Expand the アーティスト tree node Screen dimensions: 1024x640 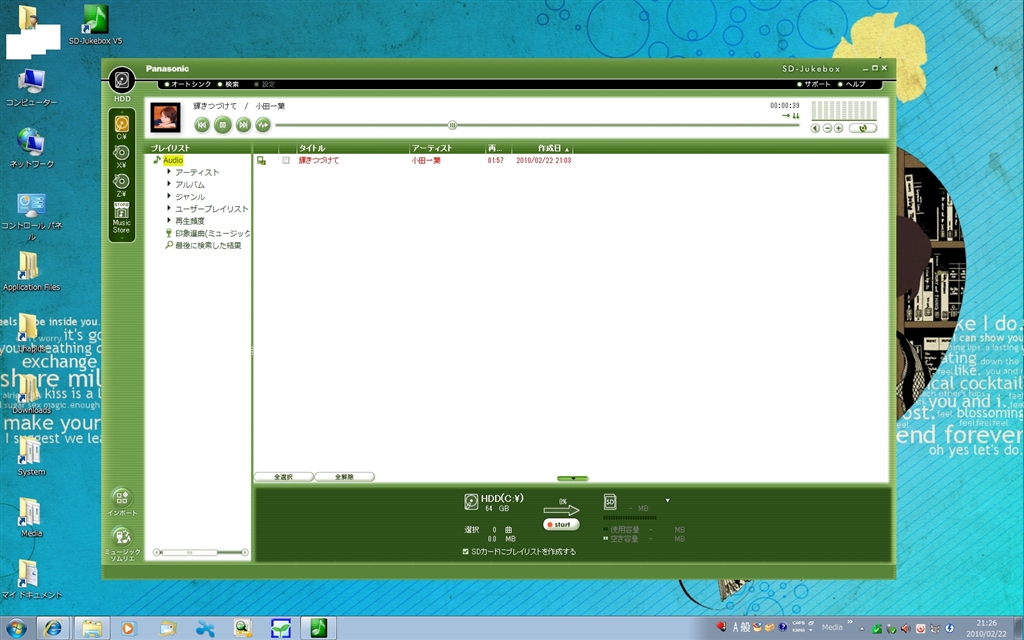click(169, 172)
